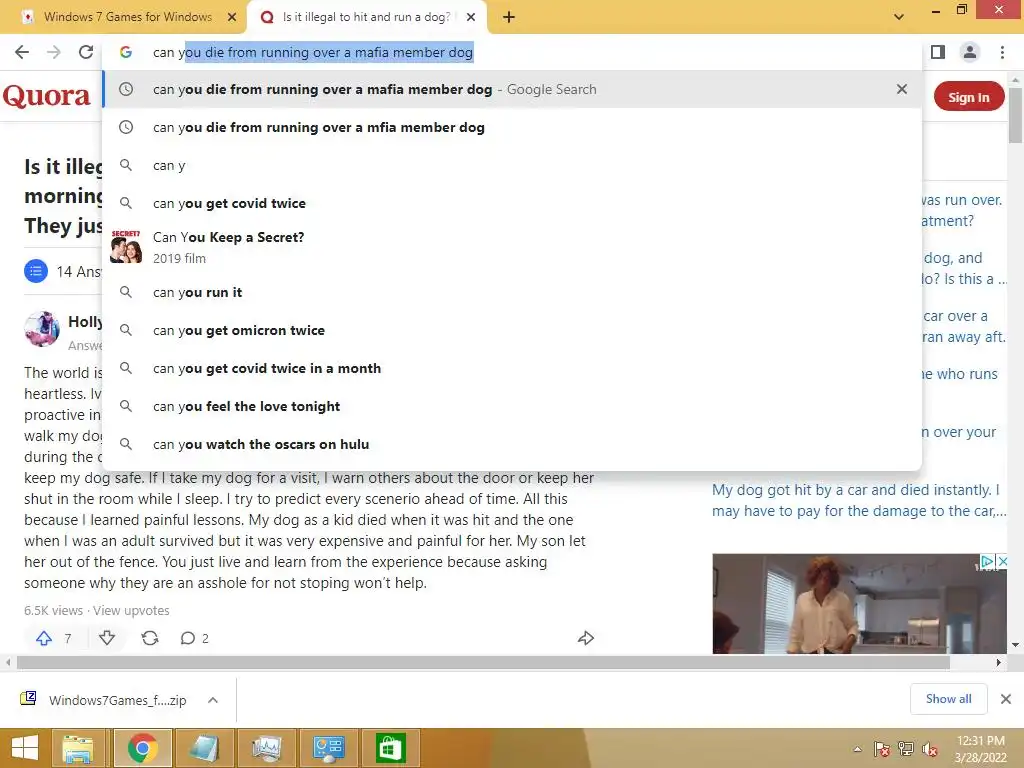Go back using the browser back arrow
Viewport: 1024px width, 768px height.
(22, 52)
